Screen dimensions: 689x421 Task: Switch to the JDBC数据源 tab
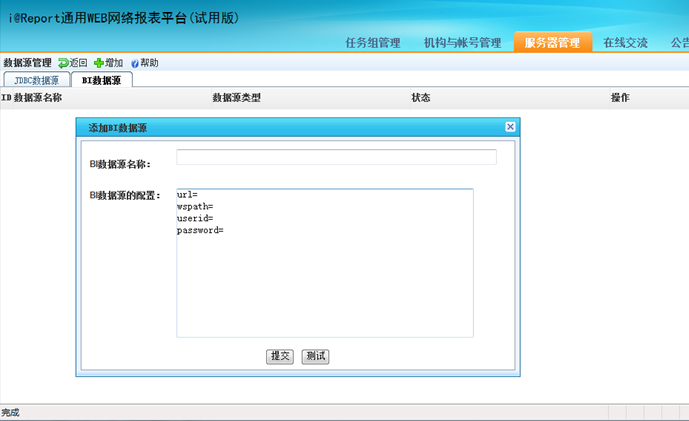click(36, 80)
